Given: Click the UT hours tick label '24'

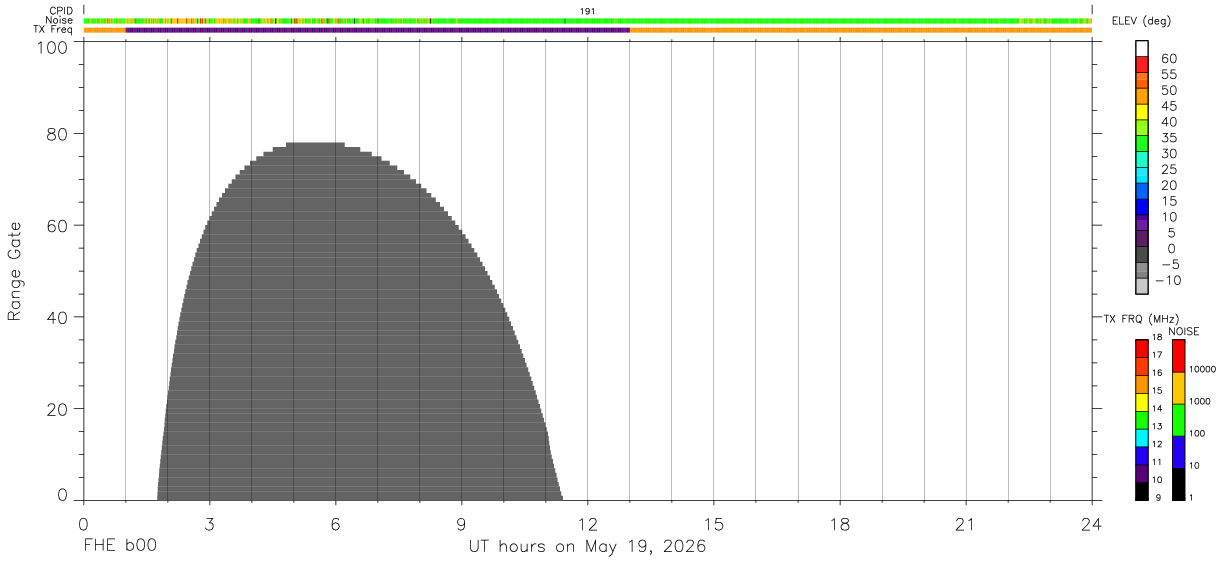Looking at the screenshot, I should pyautogui.click(x=1092, y=524).
